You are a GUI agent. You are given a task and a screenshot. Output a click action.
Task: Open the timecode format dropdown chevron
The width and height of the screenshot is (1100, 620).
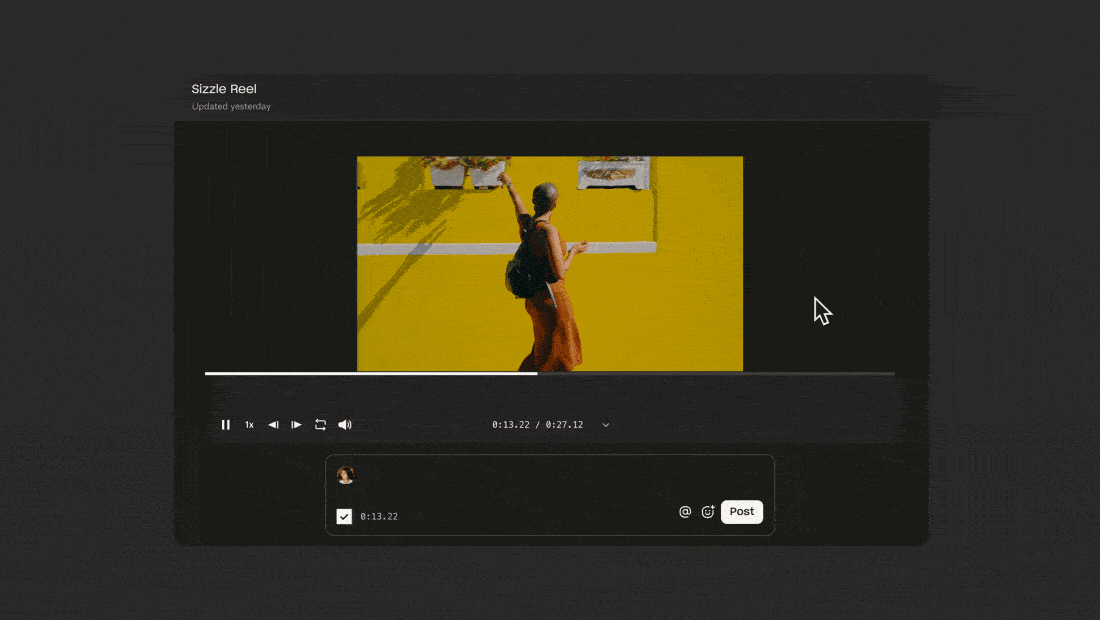click(x=606, y=425)
